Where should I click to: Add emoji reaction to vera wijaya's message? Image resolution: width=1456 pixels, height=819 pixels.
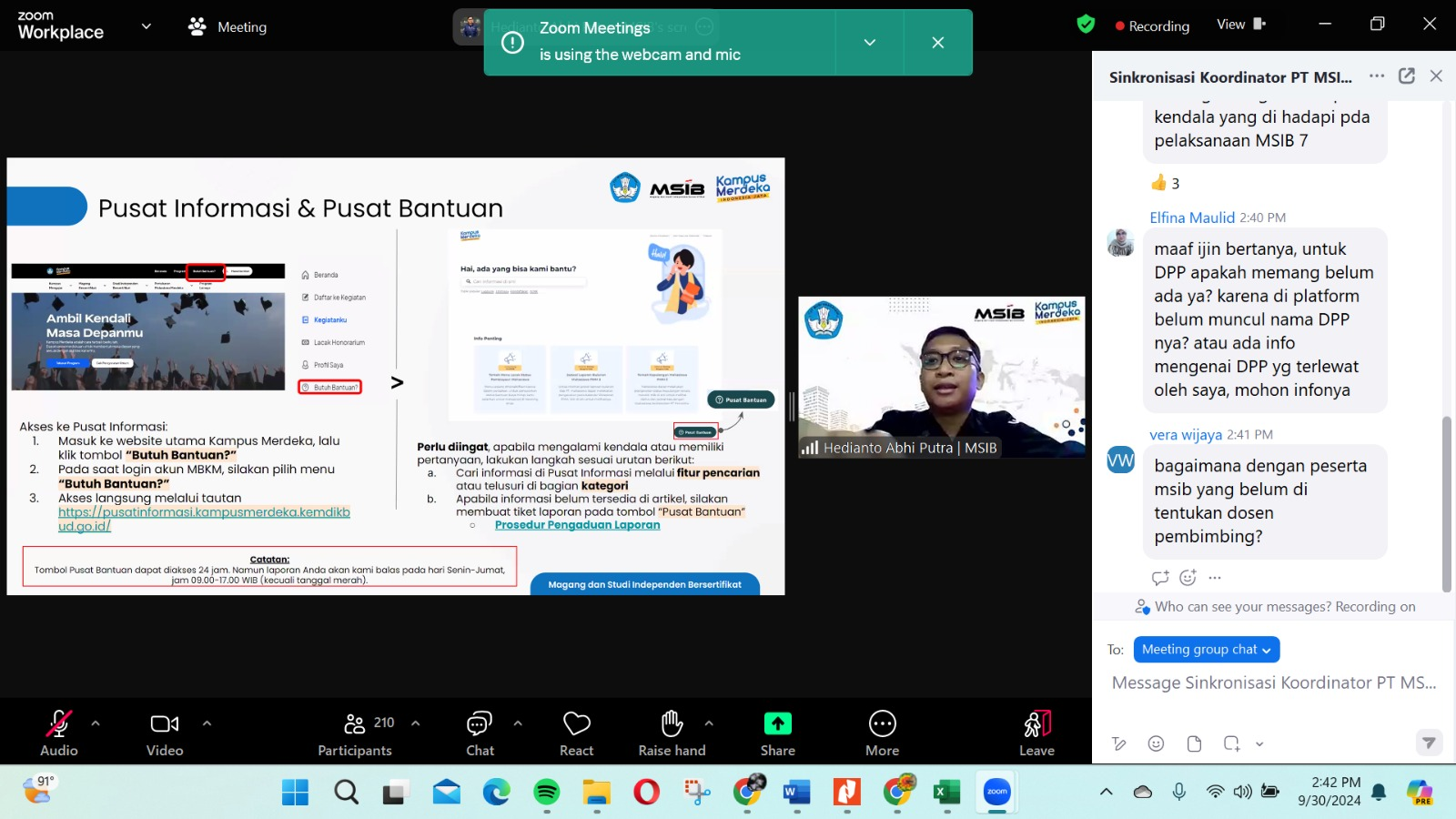pos(1188,577)
